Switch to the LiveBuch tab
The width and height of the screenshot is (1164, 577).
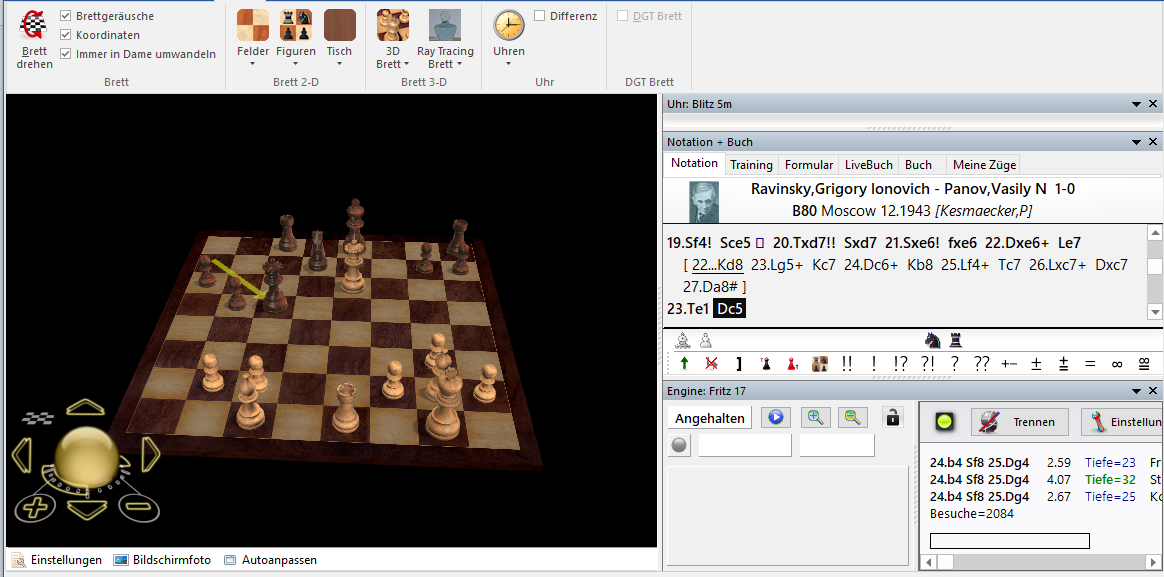click(868, 165)
